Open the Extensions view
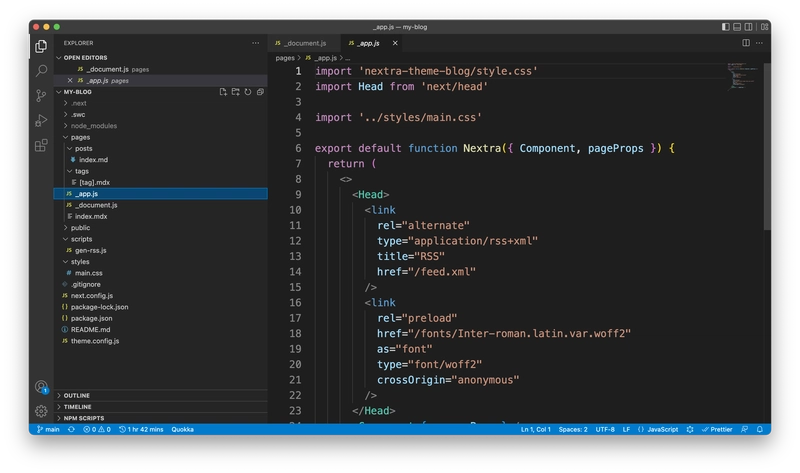Viewport: 800px width, 473px height. pyautogui.click(x=41, y=145)
